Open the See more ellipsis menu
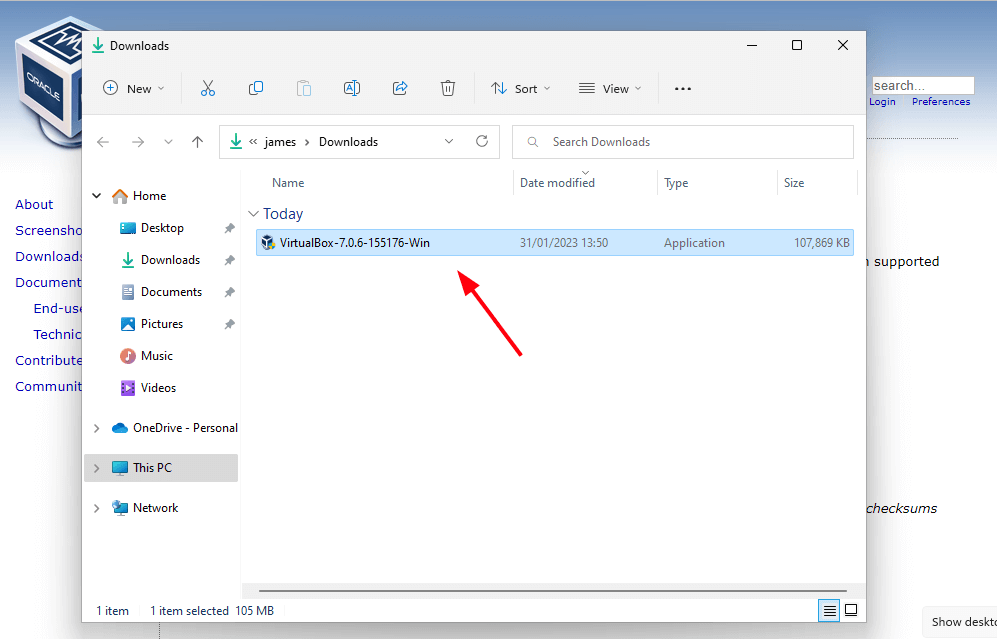The width and height of the screenshot is (997, 639). coord(683,89)
